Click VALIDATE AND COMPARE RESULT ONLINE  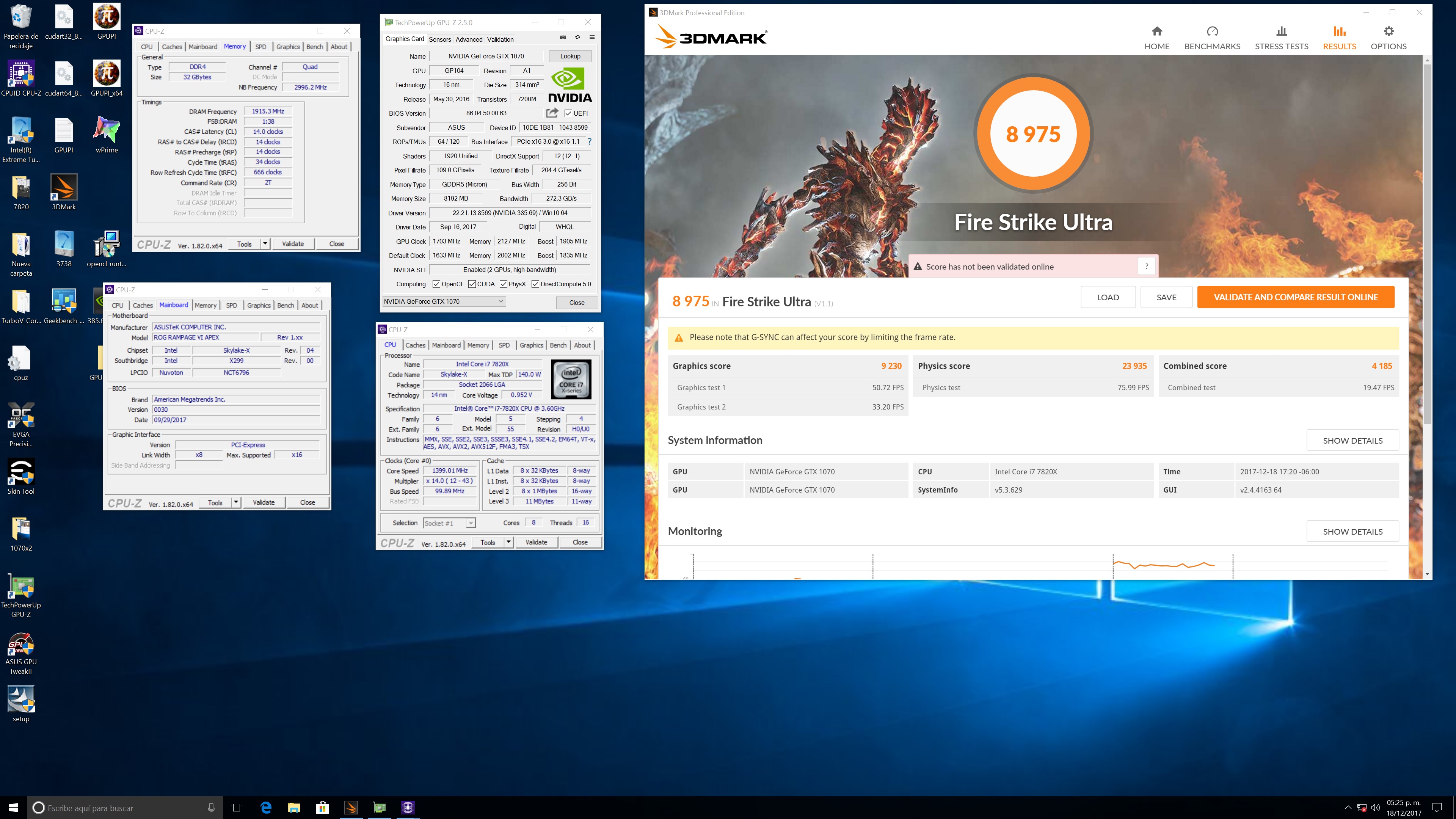[1296, 297]
